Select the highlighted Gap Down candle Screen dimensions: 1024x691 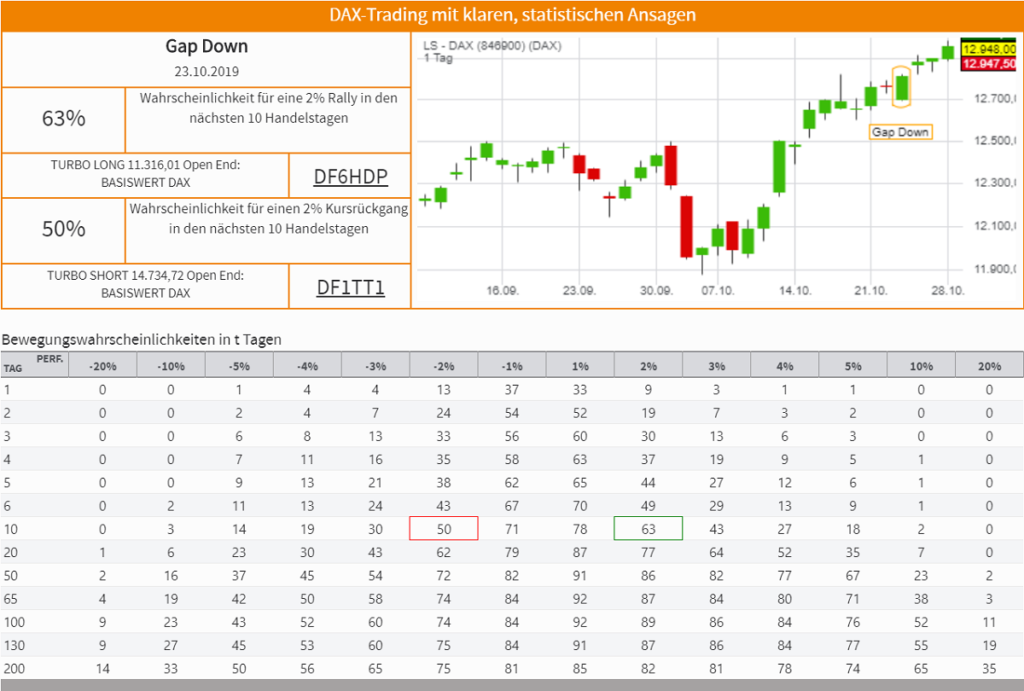pos(902,87)
